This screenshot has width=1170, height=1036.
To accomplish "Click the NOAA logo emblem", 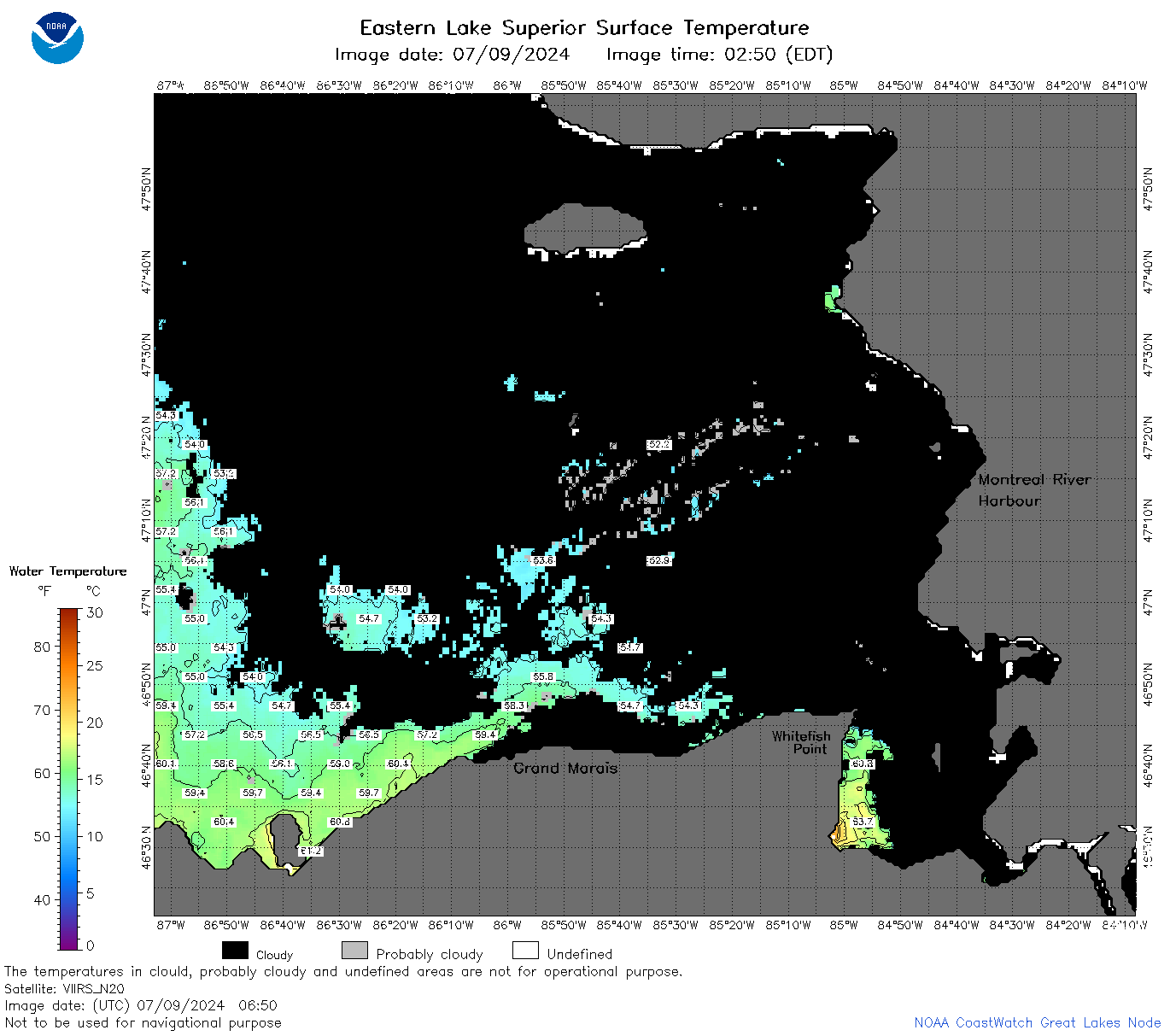I will tap(57, 38).
